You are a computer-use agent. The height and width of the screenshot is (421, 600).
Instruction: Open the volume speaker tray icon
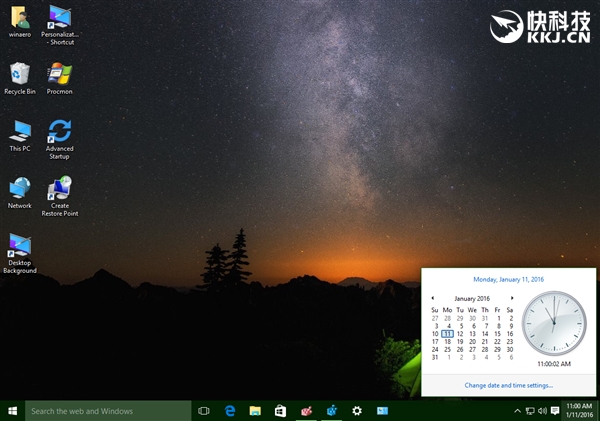542,411
